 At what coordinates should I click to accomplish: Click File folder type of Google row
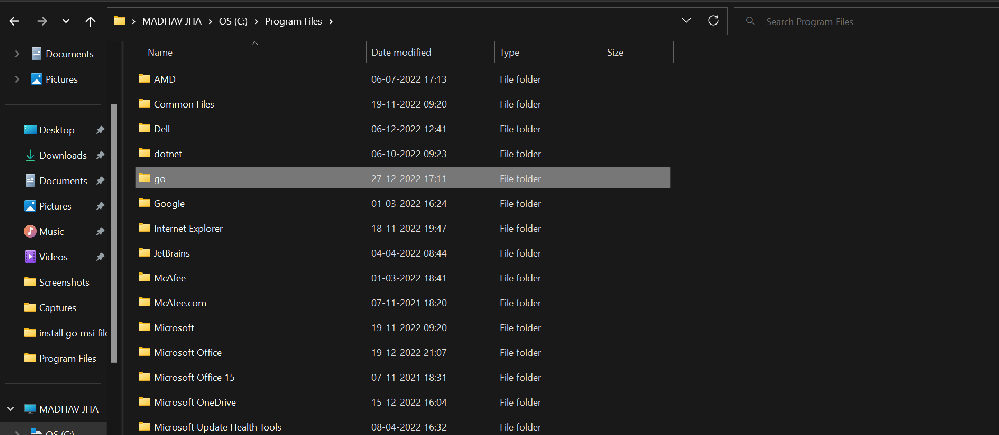point(521,204)
